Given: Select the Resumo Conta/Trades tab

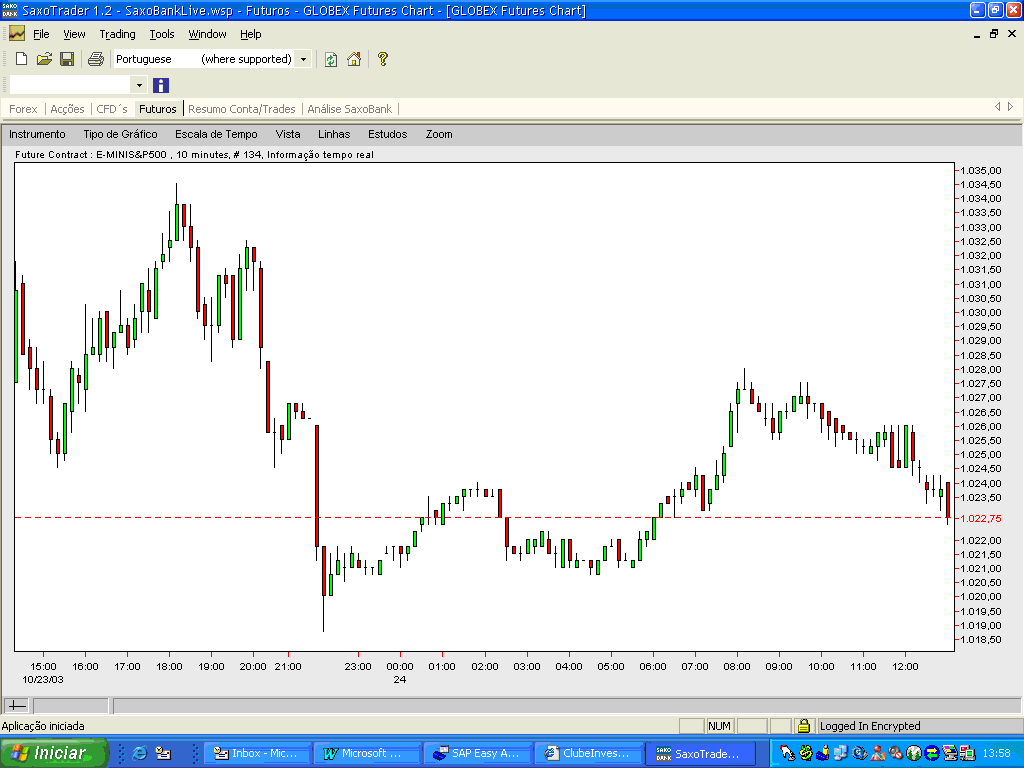Looking at the screenshot, I should click(242, 109).
